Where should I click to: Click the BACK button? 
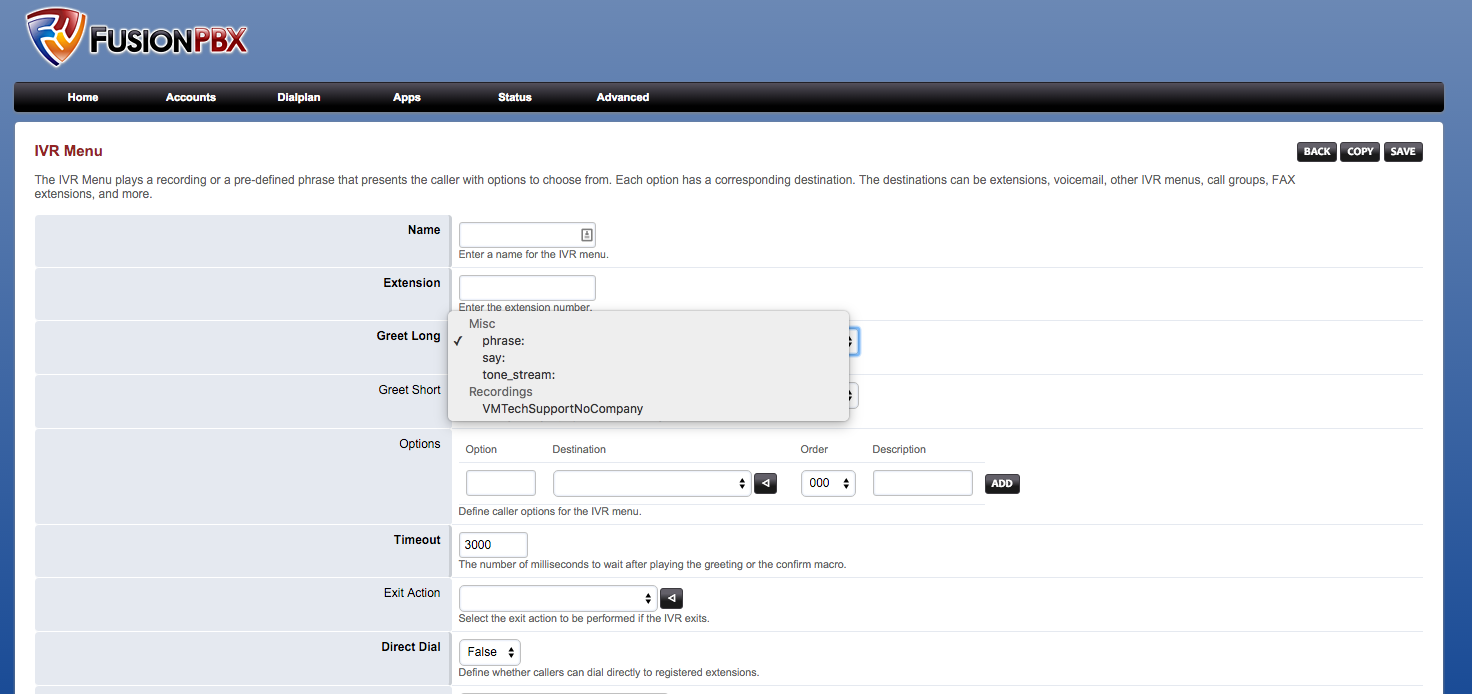click(x=1317, y=152)
